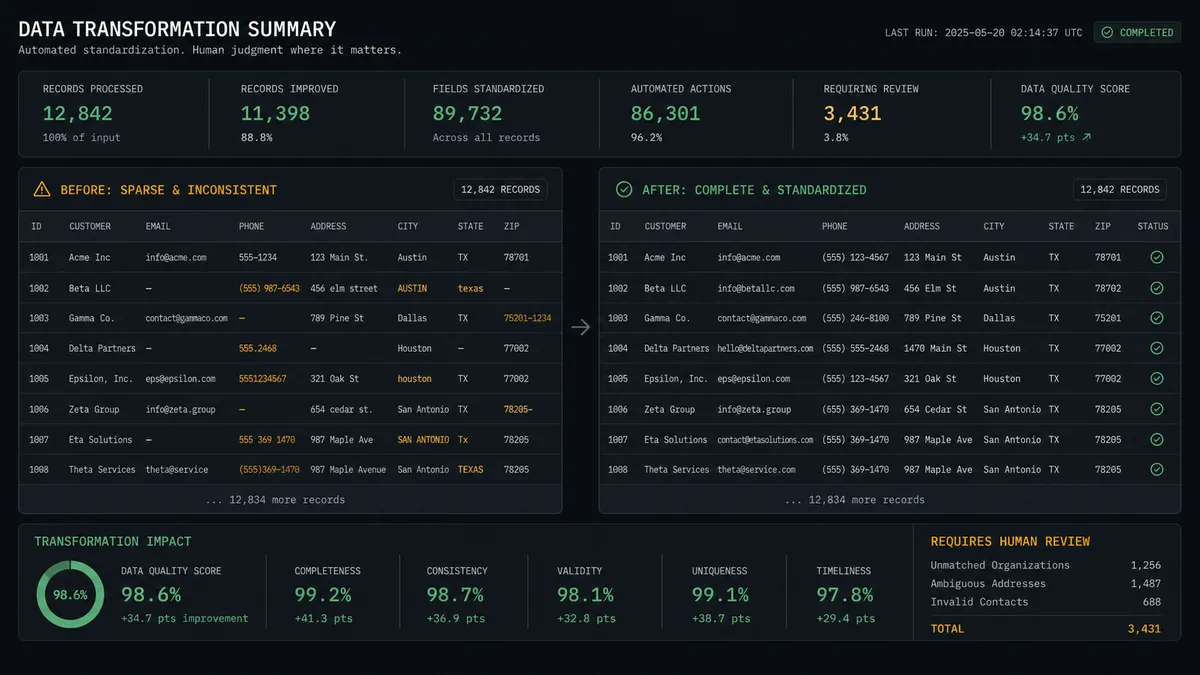Click the EMAIL column header in BEFORE table
1200x675 pixels.
pyautogui.click(x=158, y=226)
